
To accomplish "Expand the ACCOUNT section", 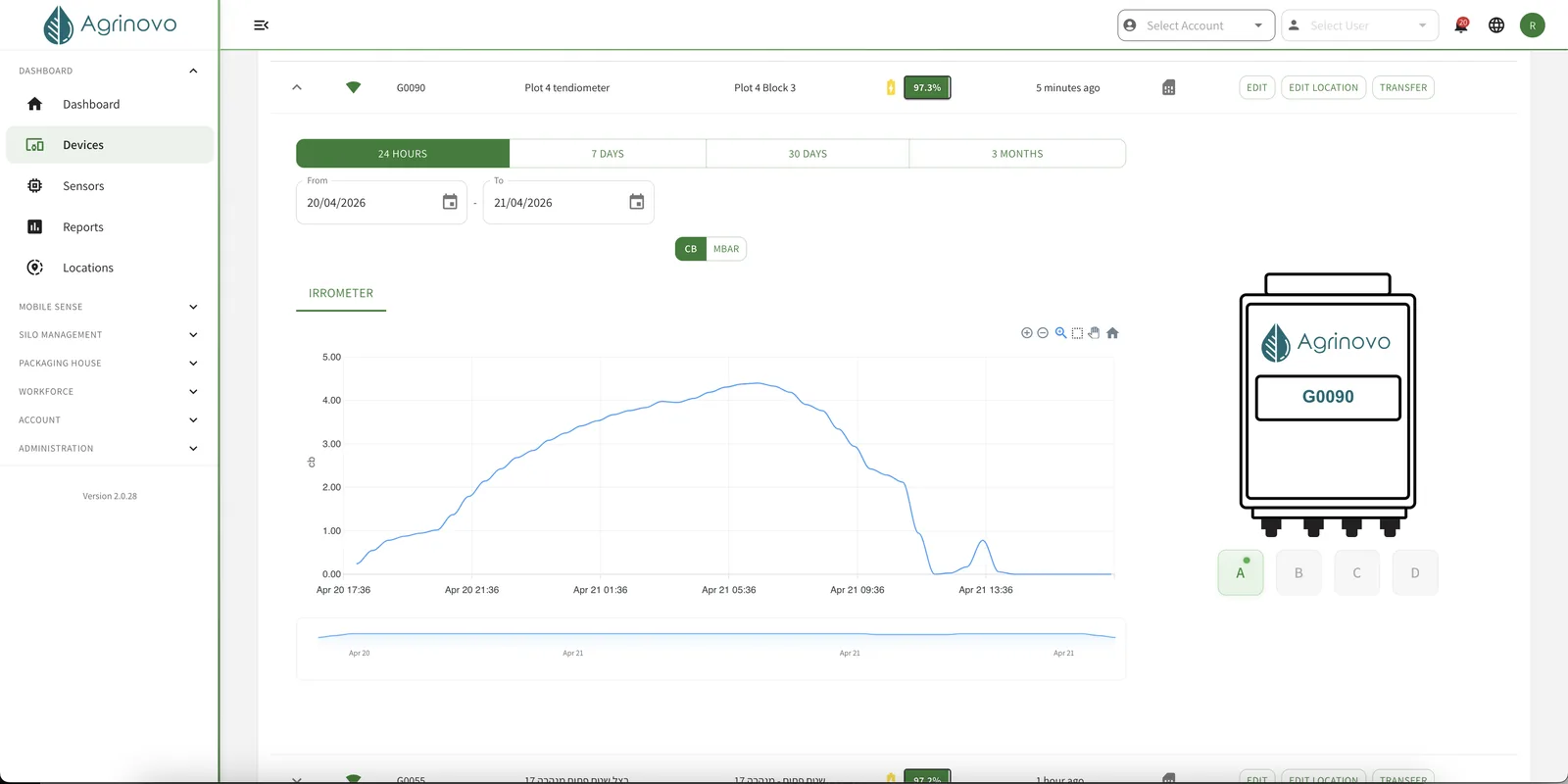I will pos(109,420).
